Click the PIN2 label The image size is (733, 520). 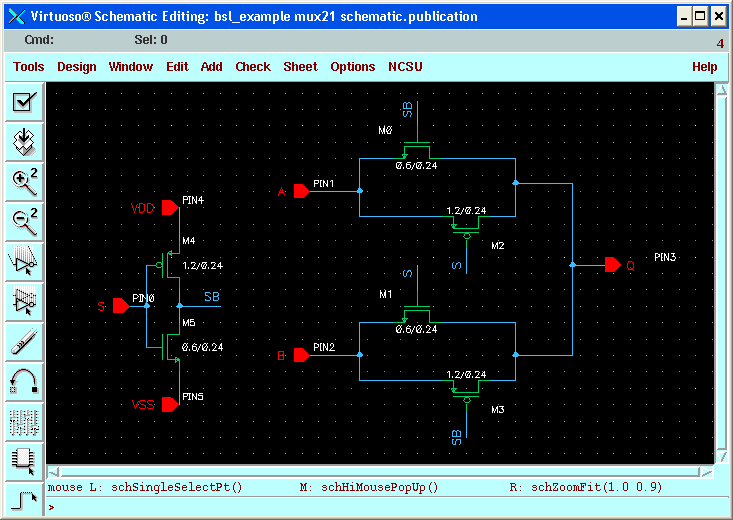coord(324,347)
